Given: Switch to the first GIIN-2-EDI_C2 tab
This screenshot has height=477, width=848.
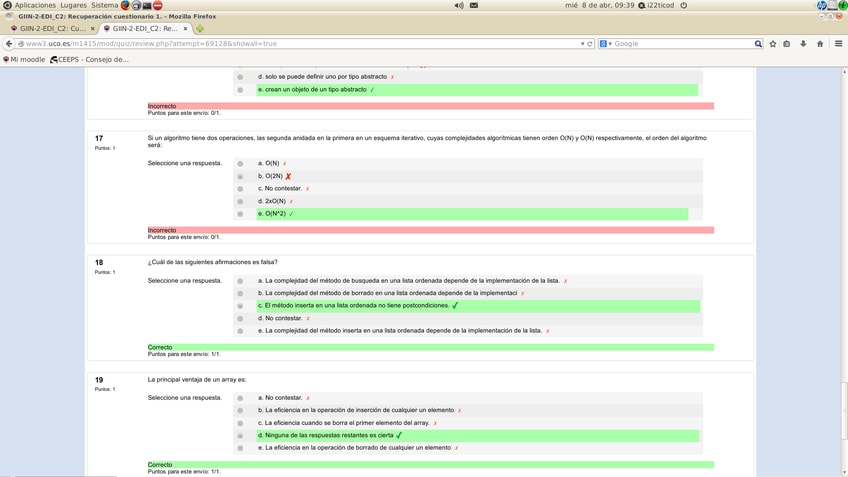Looking at the screenshot, I should point(49,29).
